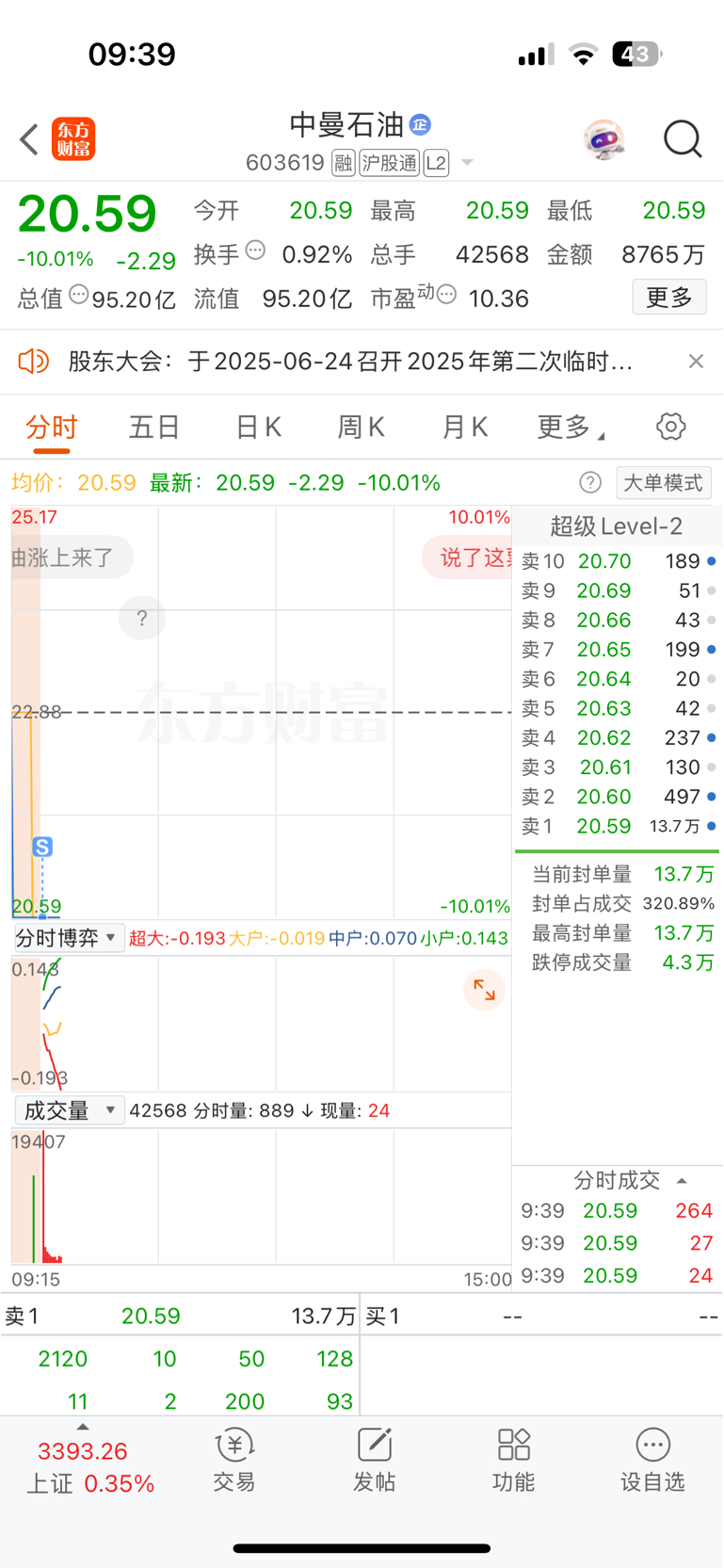Tap the 当前封单量 13.7万 row

tap(622, 874)
